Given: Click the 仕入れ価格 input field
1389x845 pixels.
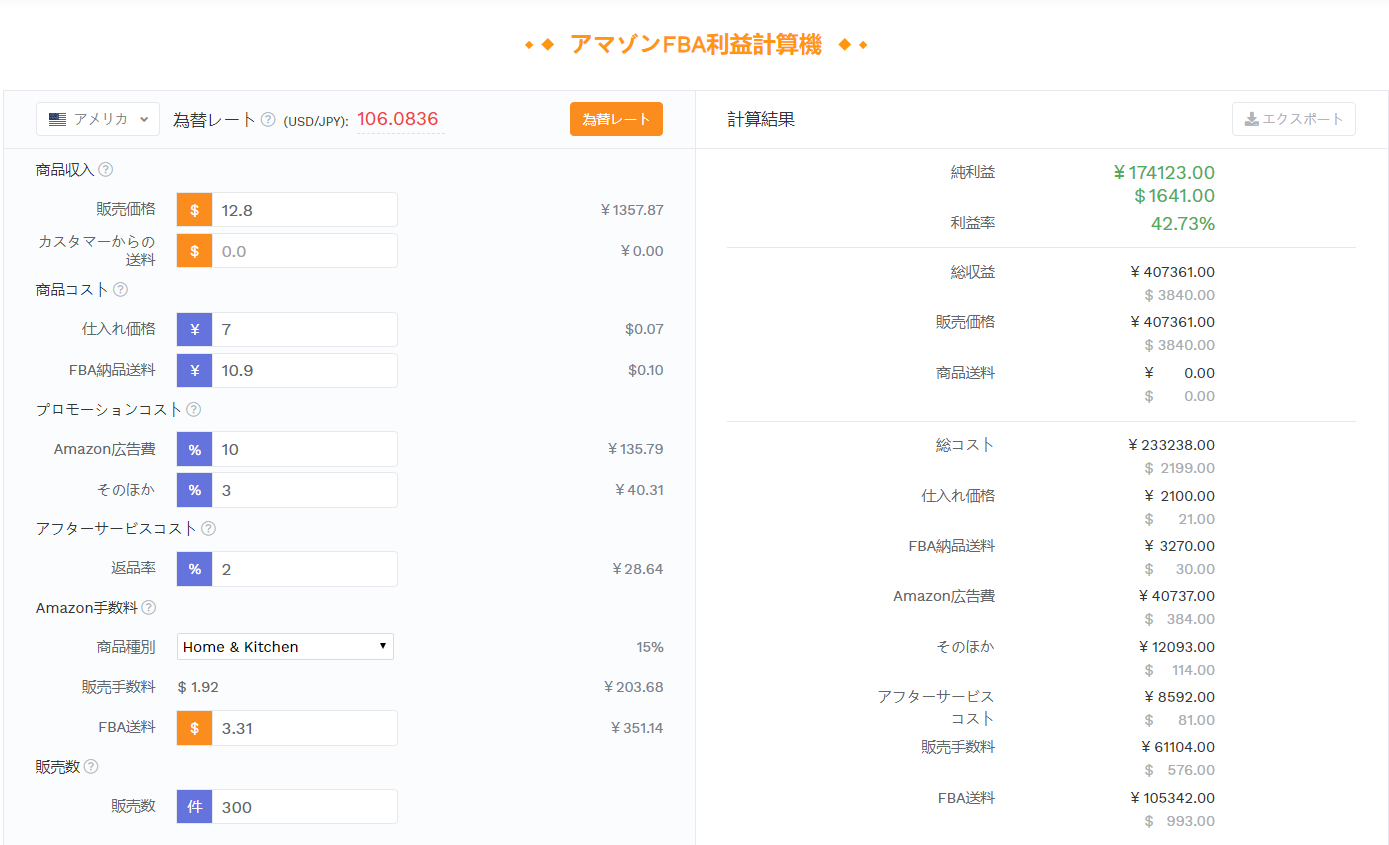Looking at the screenshot, I should click(x=304, y=329).
